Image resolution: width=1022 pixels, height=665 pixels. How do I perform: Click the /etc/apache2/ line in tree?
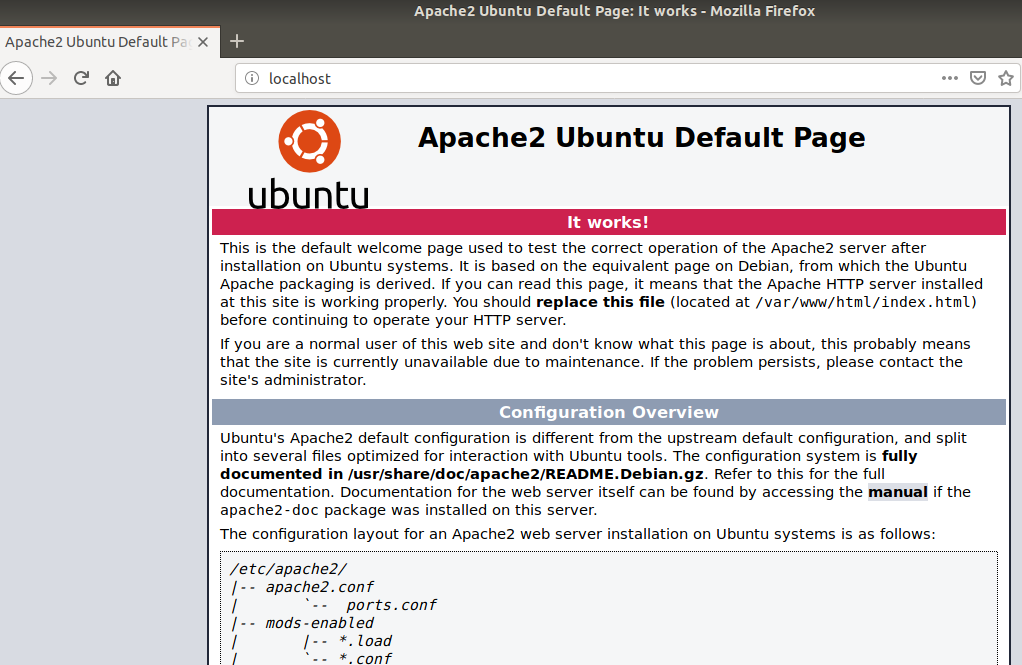tap(288, 569)
